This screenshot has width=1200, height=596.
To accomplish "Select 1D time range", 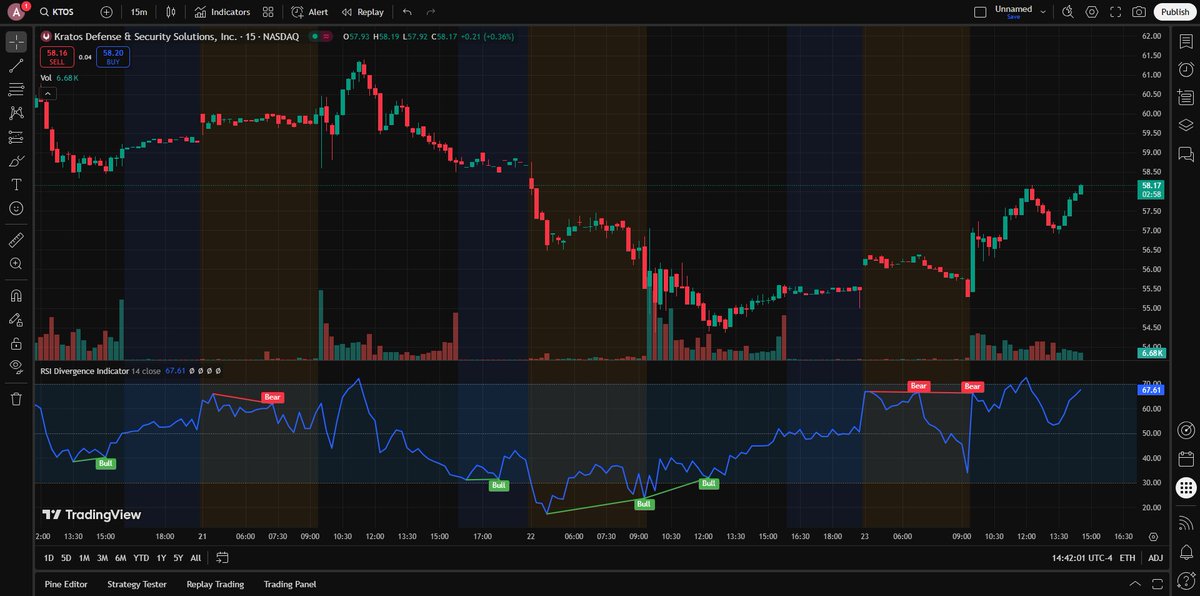I will (48, 558).
